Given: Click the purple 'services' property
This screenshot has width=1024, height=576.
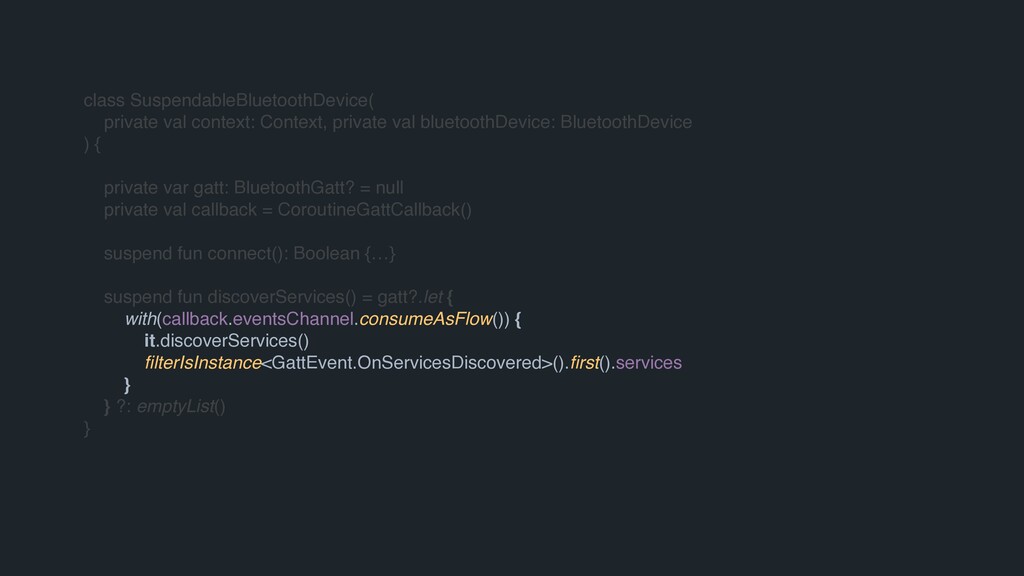Looking at the screenshot, I should tap(648, 363).
